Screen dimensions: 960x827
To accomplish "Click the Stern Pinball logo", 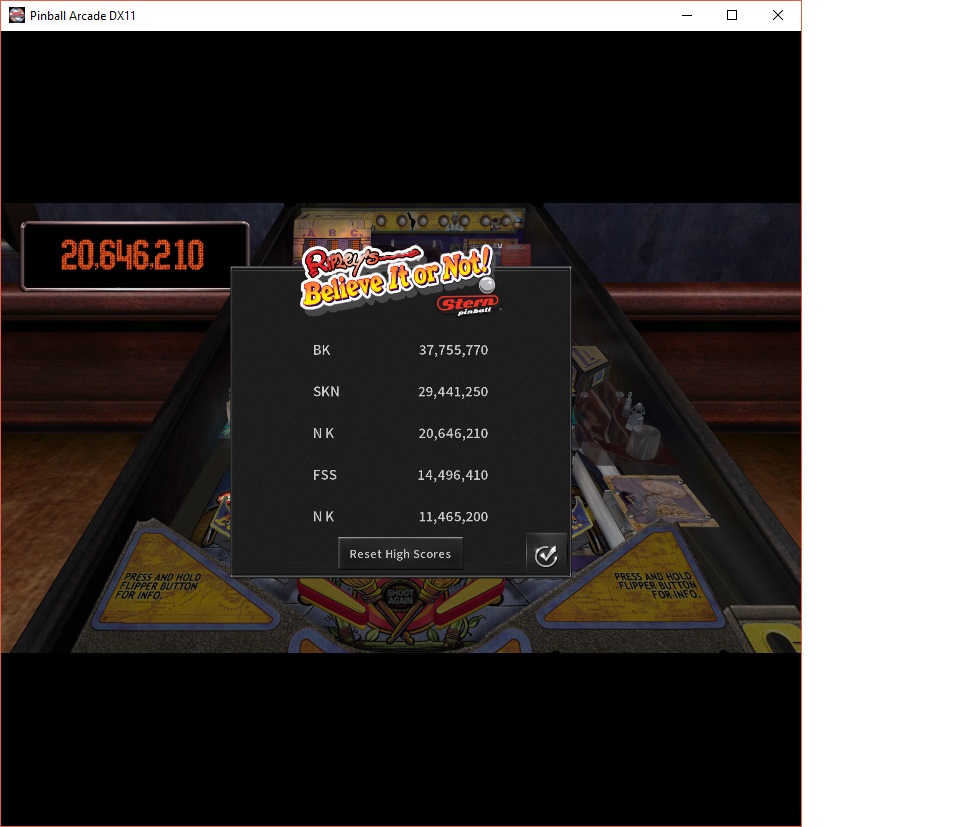I will [466, 305].
